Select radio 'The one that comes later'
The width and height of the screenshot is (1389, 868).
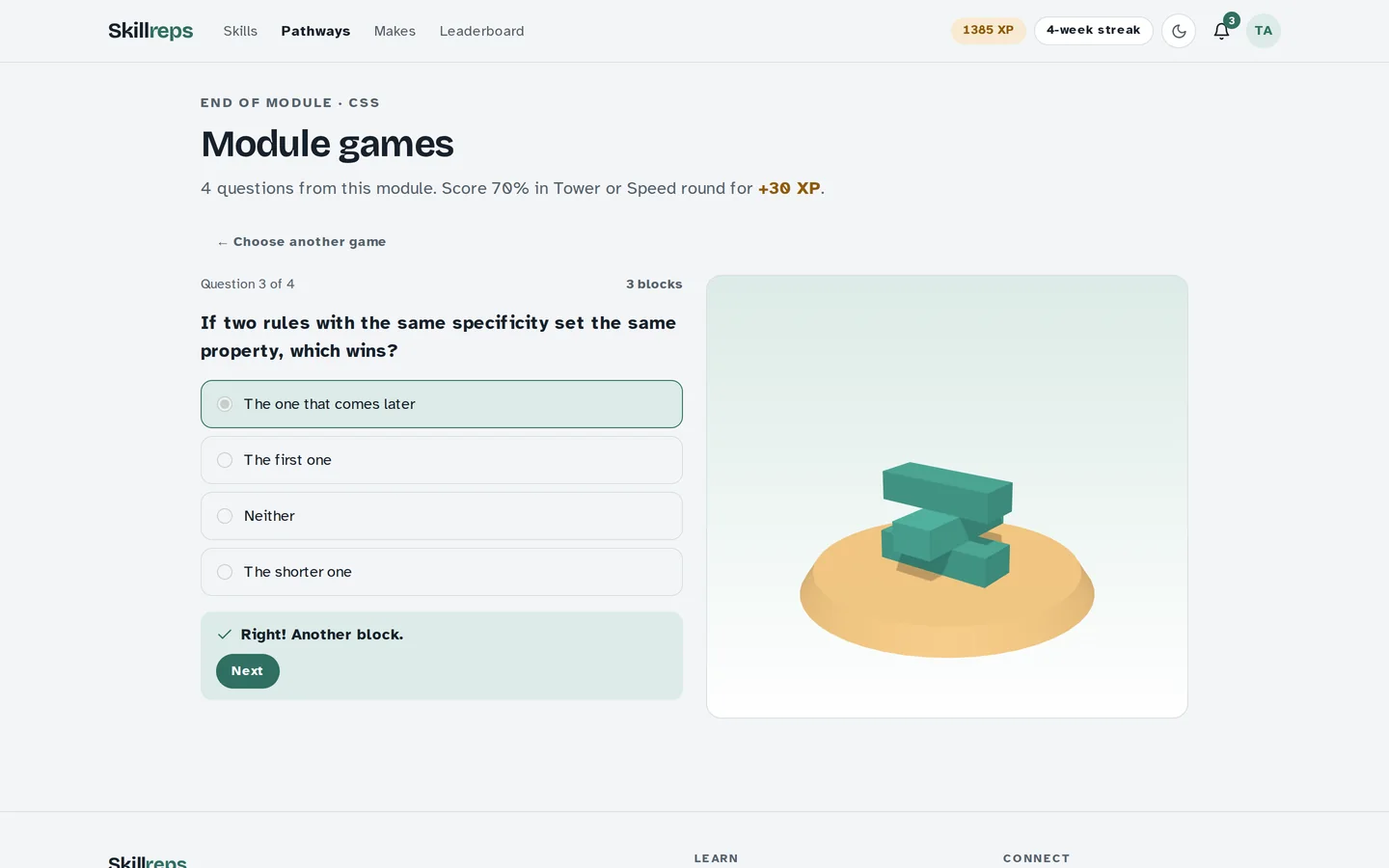pos(442,404)
